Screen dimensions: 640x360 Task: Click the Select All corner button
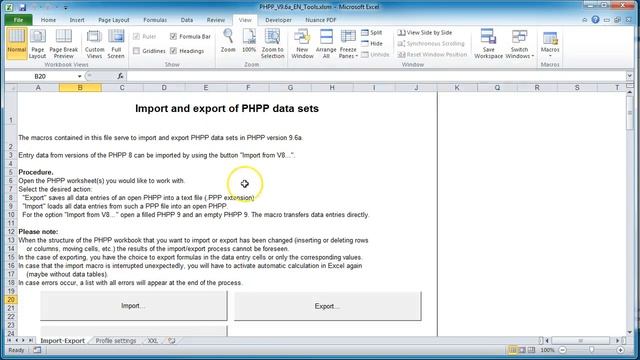[x=11, y=87]
